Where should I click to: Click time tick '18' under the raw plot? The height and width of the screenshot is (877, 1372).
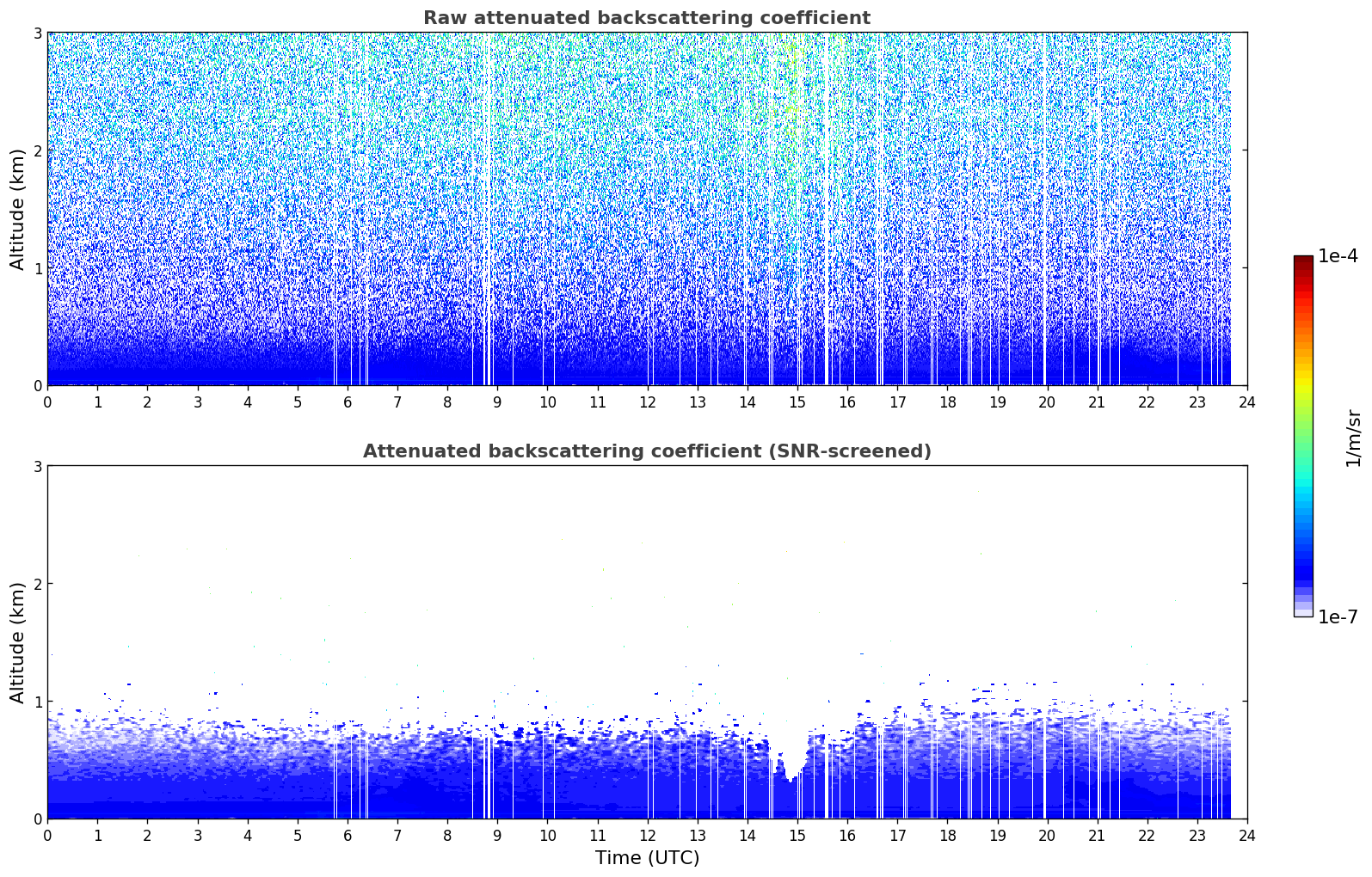pos(947,402)
